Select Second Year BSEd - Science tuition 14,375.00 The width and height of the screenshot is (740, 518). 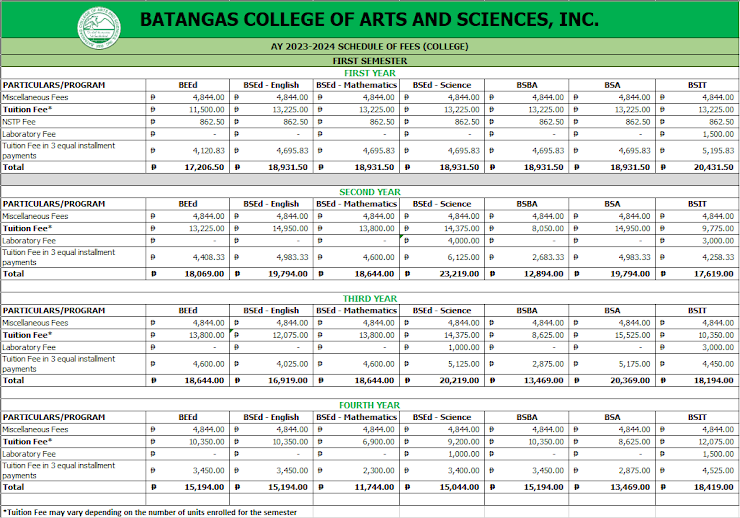442,228
